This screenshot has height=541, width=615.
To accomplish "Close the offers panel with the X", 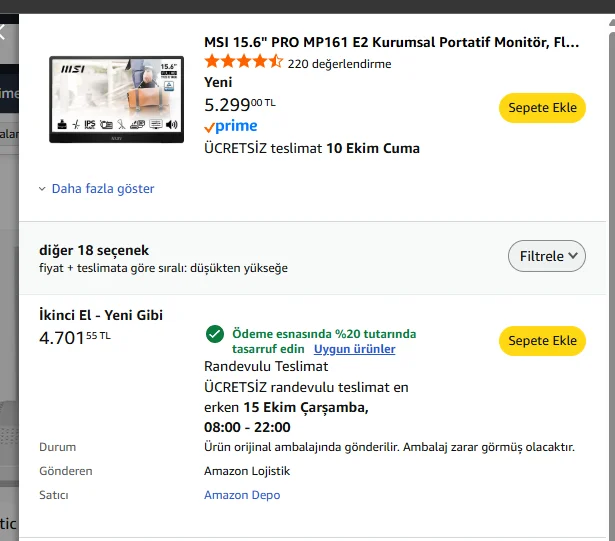I will [x=3, y=31].
